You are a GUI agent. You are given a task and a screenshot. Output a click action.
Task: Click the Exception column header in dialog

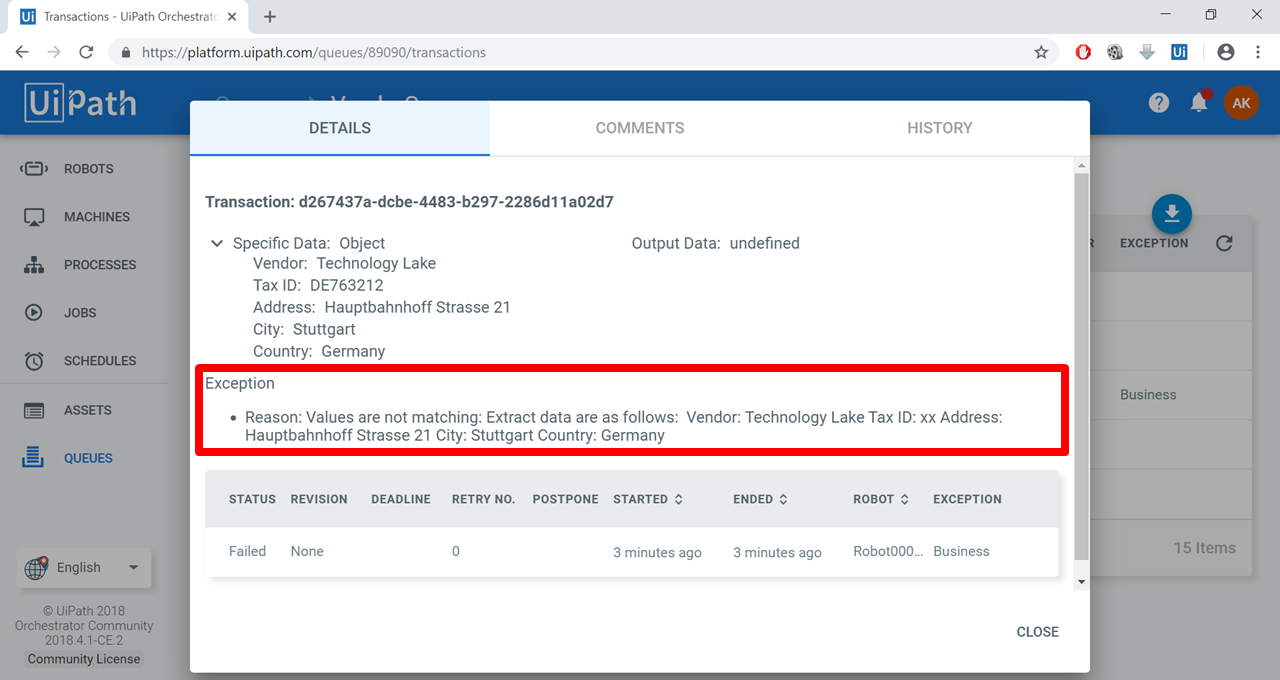click(x=967, y=499)
